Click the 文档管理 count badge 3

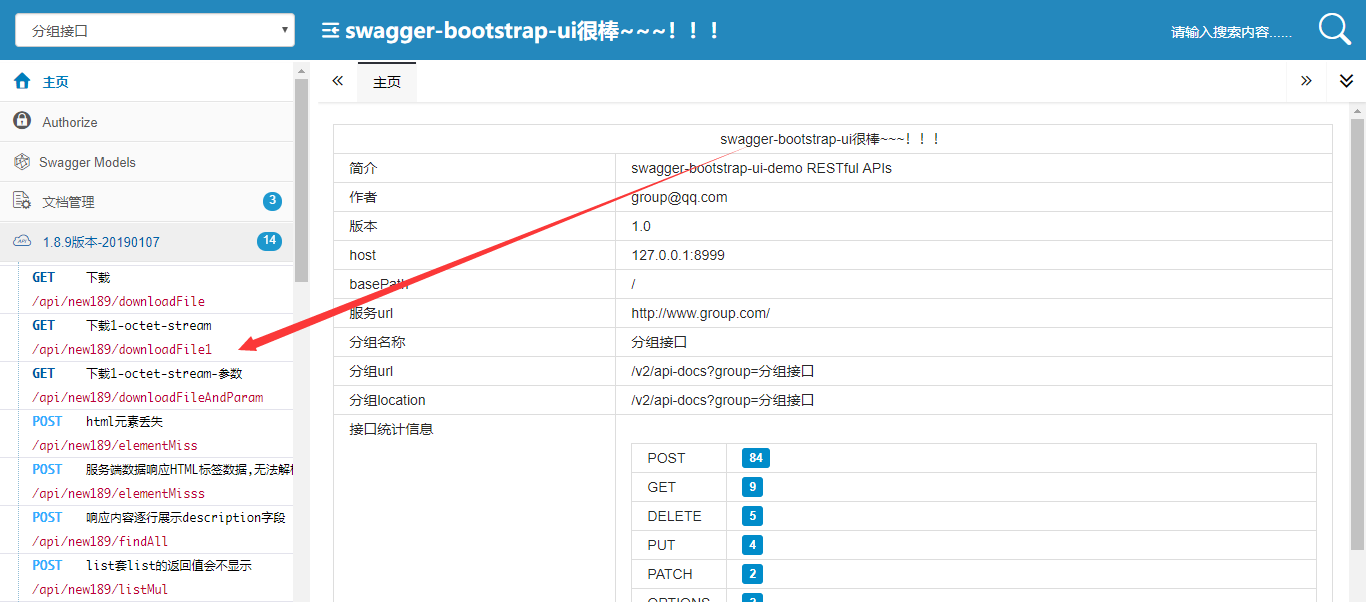click(272, 201)
